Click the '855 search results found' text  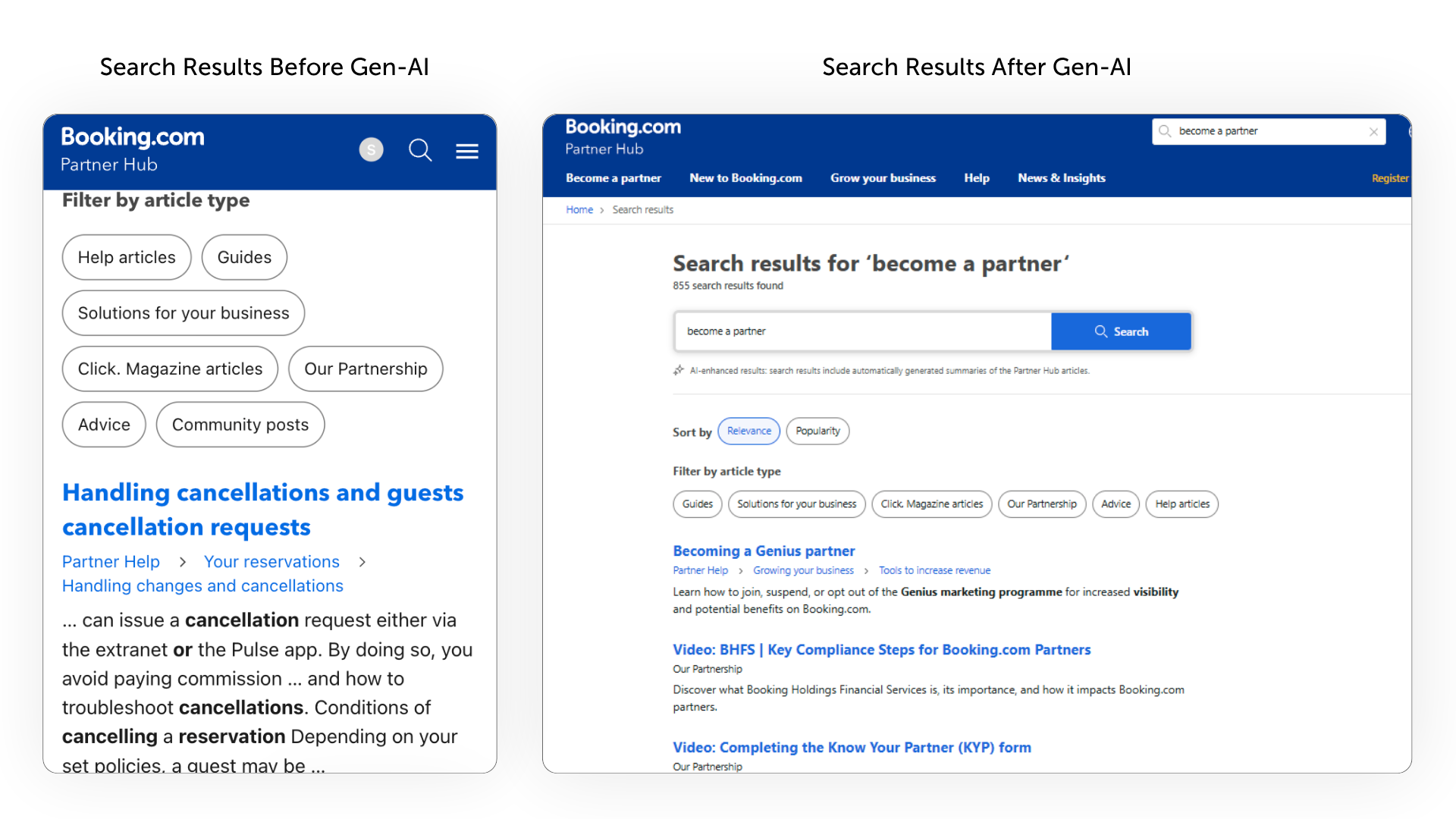pos(728,286)
